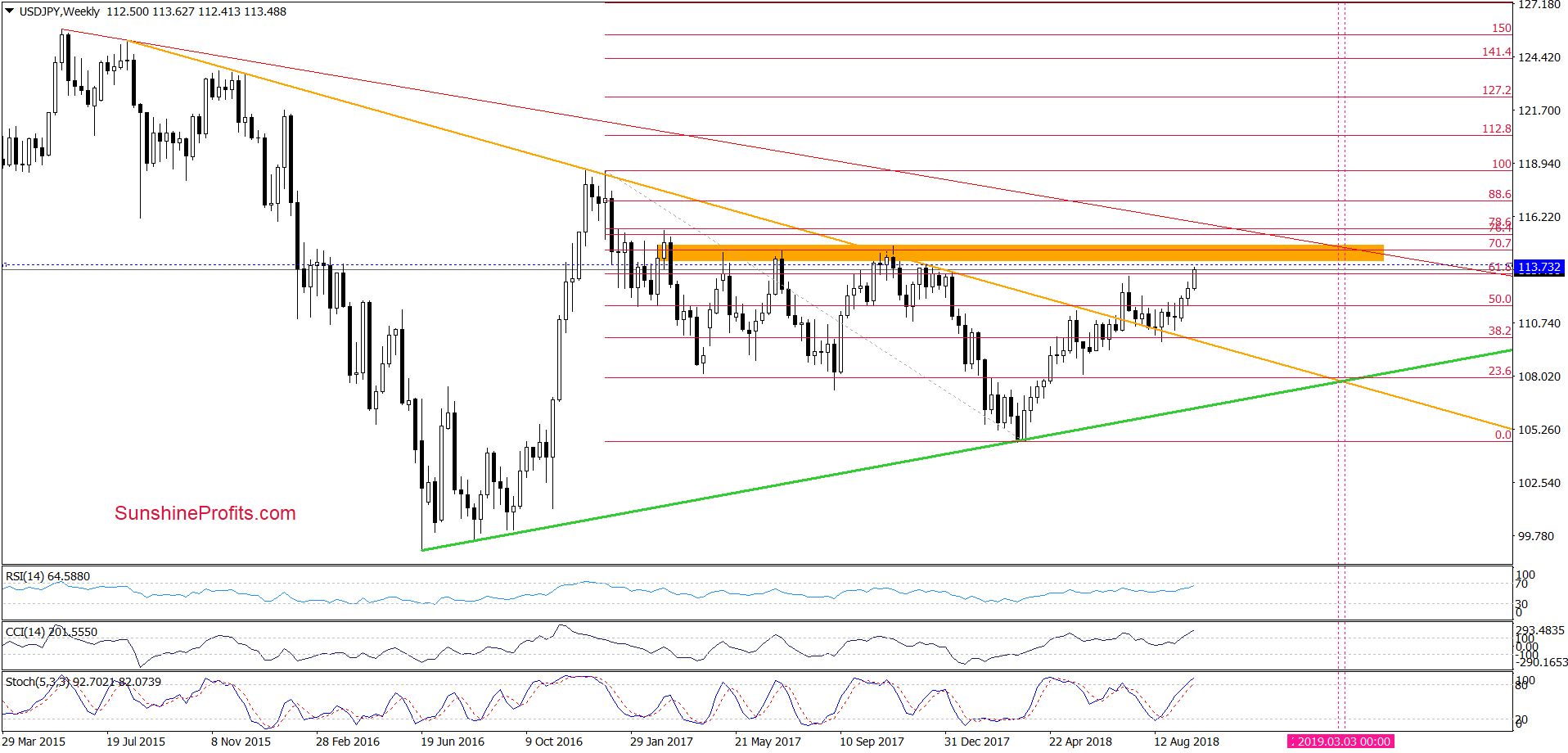Click price axis value 99.780
The height and width of the screenshot is (753, 1568).
[1536, 536]
